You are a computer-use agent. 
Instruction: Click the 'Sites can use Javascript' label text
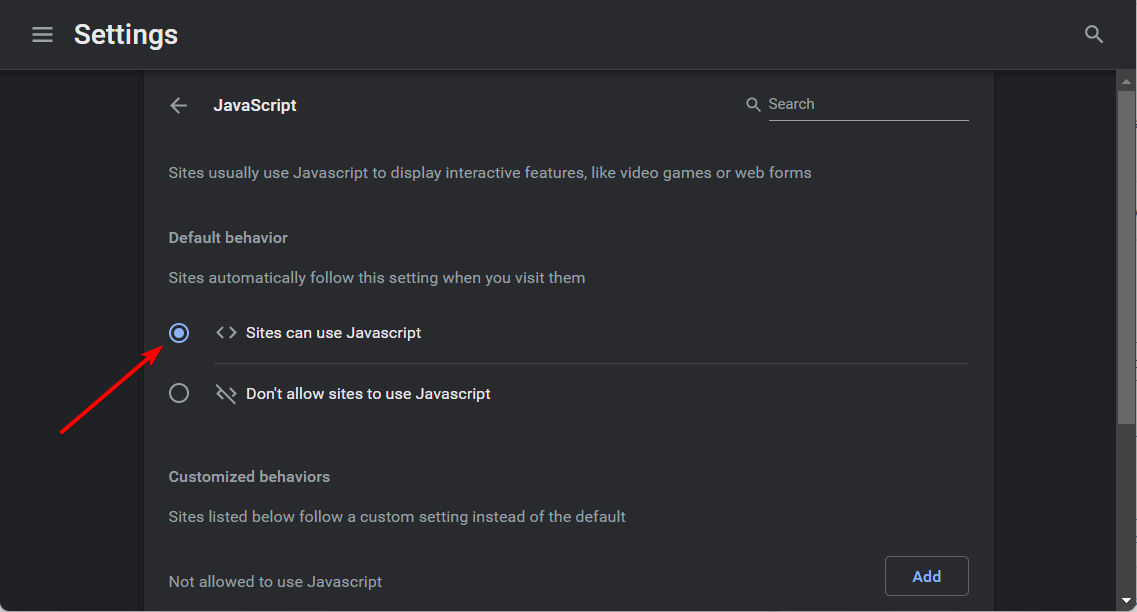[333, 333]
